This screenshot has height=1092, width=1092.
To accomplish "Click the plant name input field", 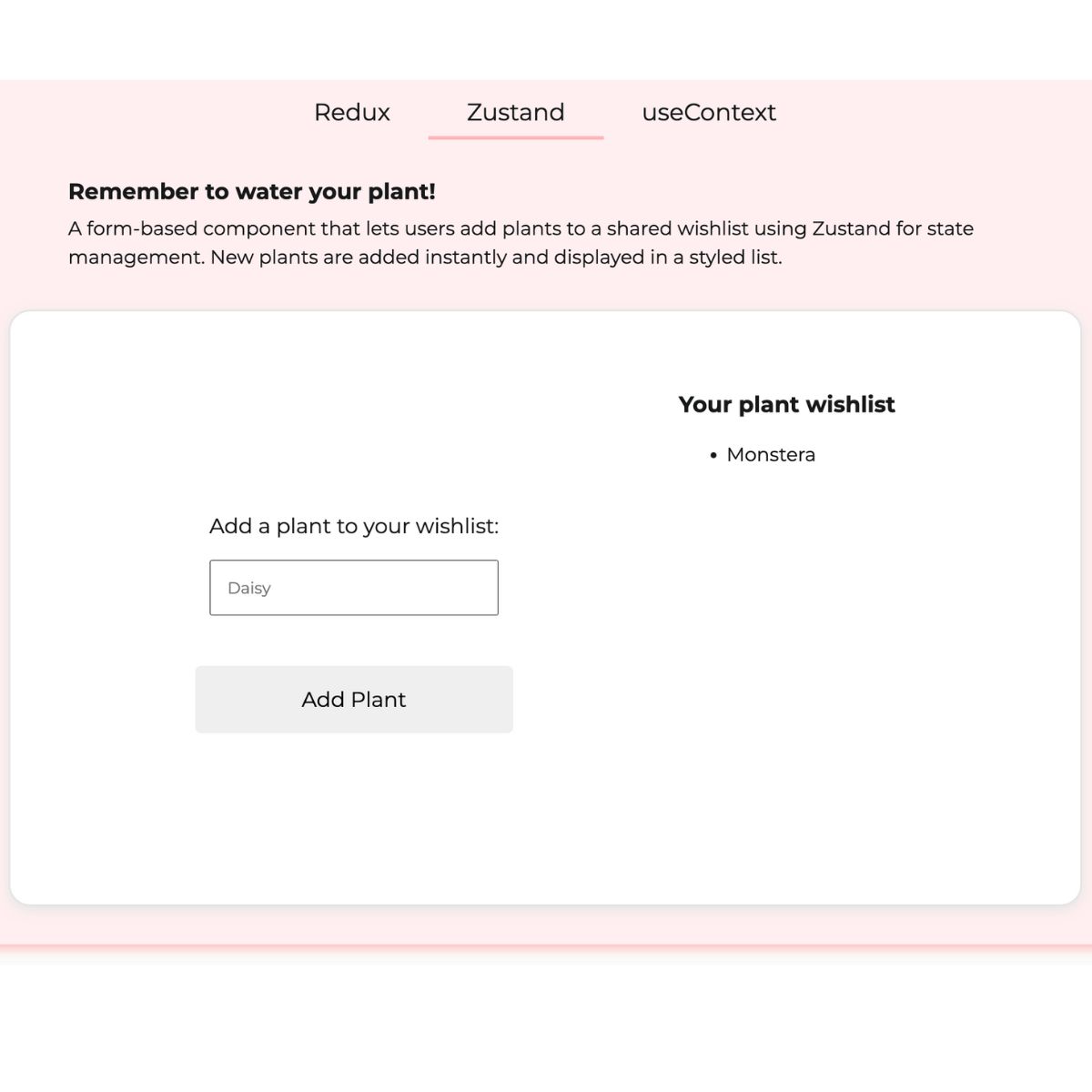I will tap(353, 587).
